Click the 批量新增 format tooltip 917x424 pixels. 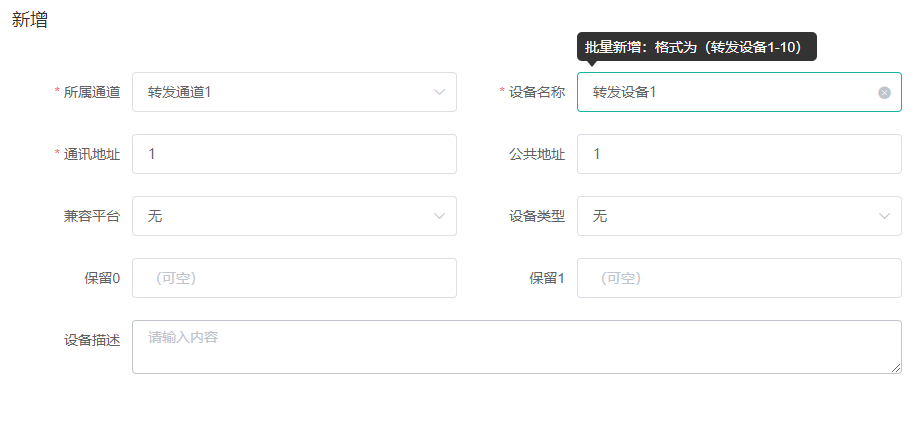click(697, 47)
